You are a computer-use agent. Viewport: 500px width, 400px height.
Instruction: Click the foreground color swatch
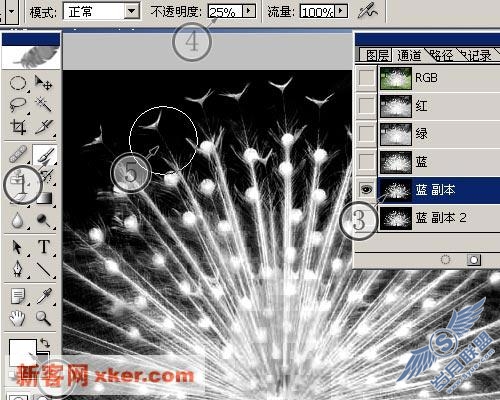coord(23,352)
